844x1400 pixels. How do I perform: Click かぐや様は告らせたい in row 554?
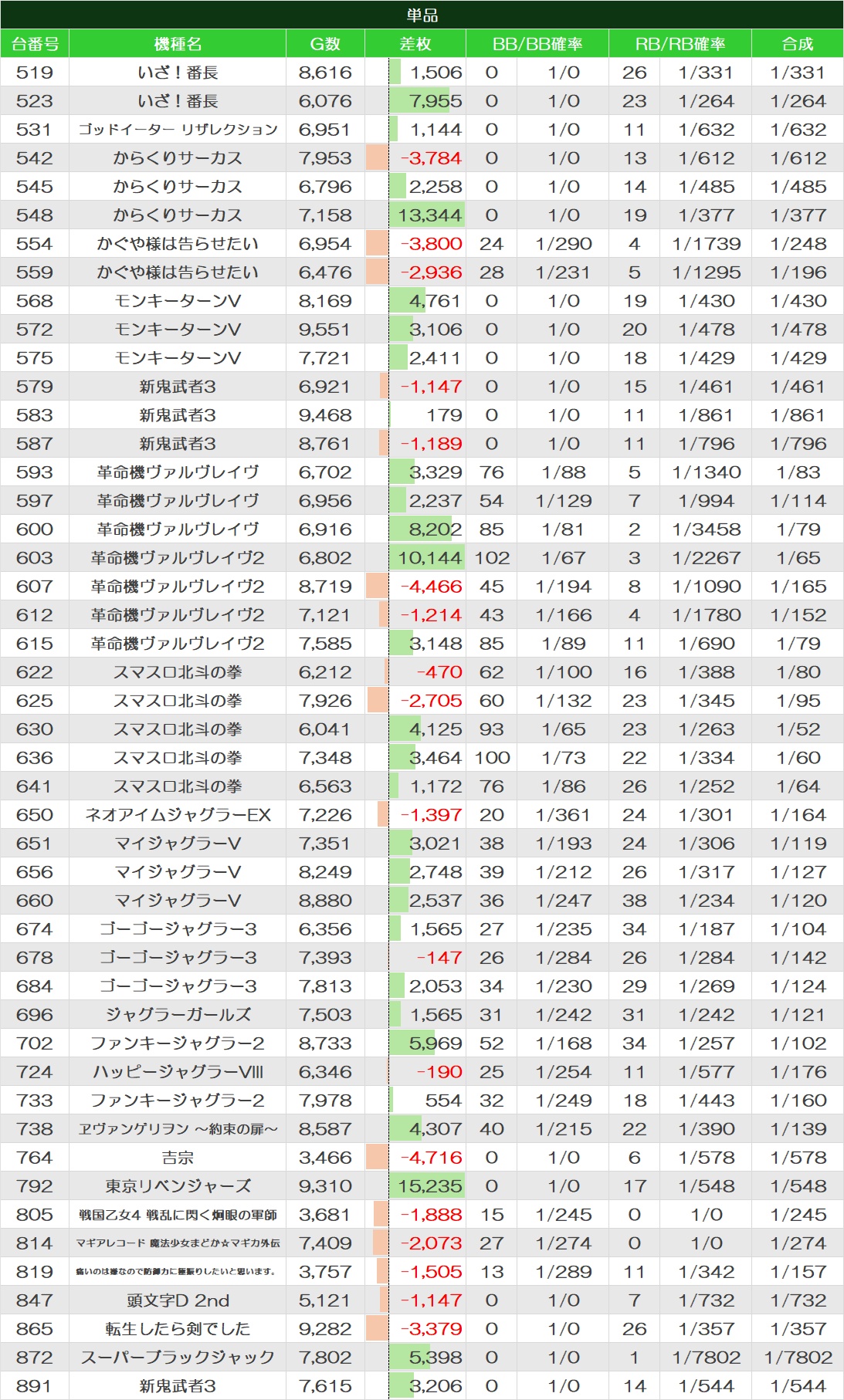pyautogui.click(x=178, y=244)
